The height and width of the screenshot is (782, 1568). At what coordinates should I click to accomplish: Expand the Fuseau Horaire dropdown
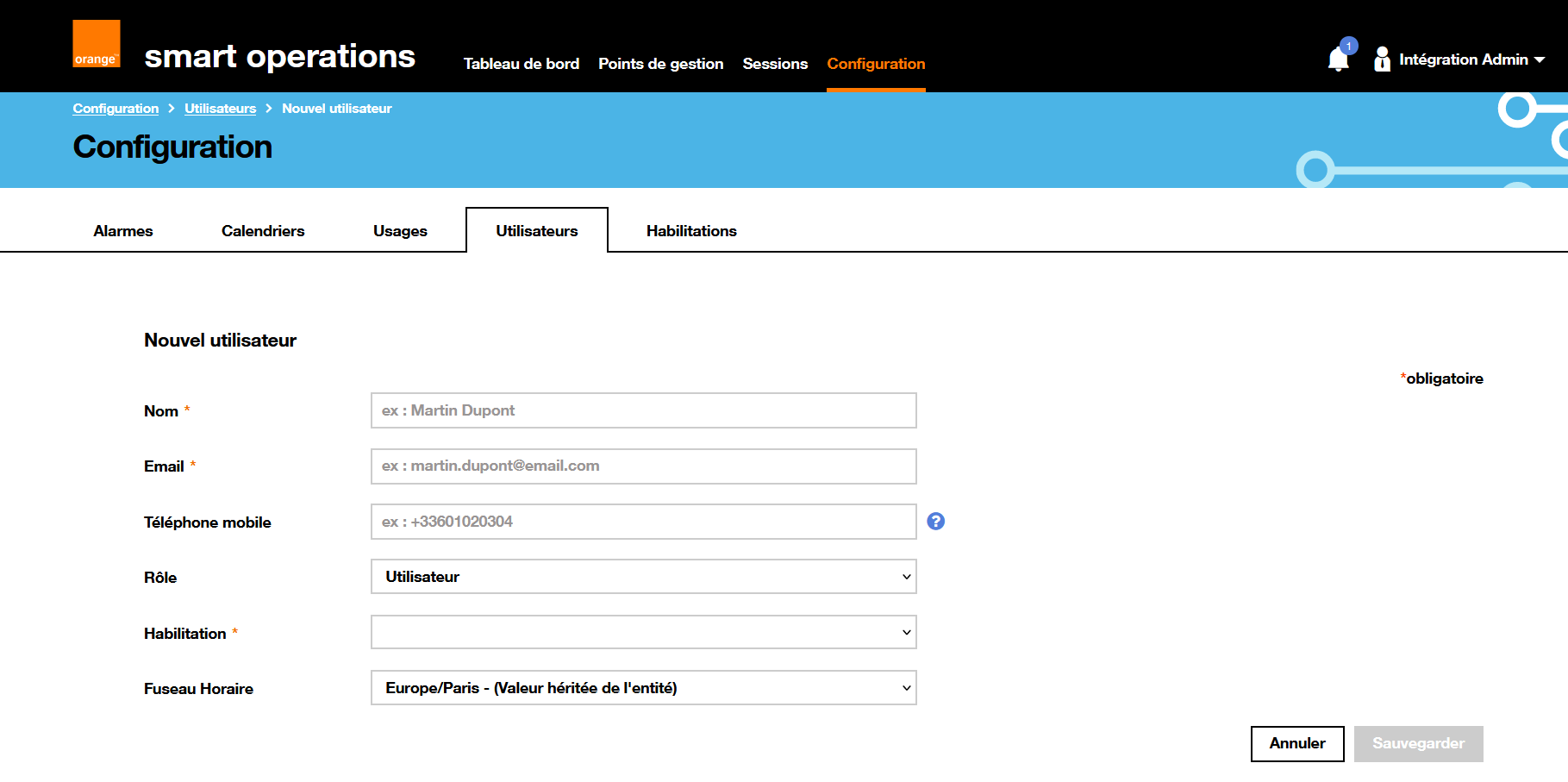click(643, 688)
